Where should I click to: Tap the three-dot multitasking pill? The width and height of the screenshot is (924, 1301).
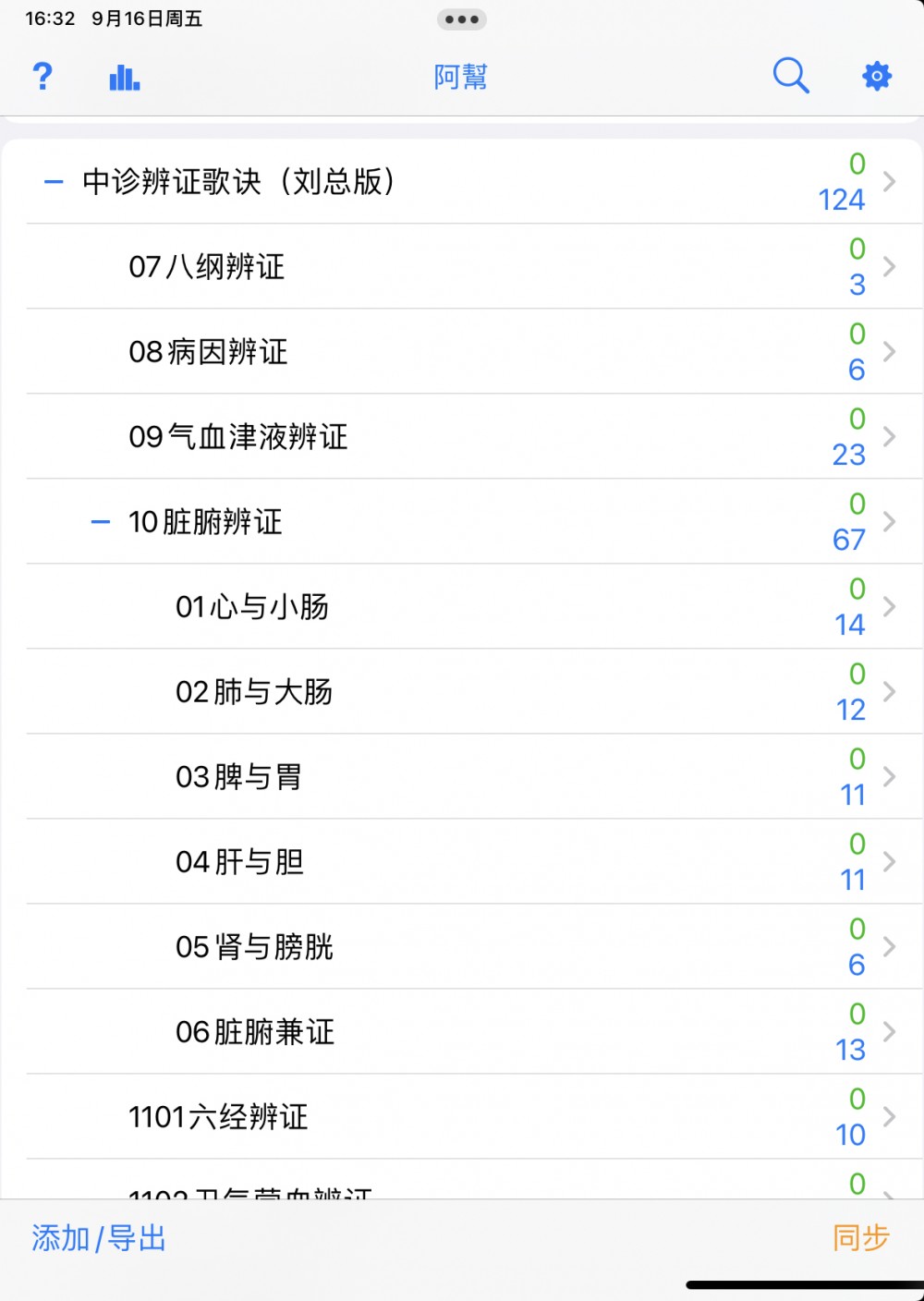click(x=462, y=19)
